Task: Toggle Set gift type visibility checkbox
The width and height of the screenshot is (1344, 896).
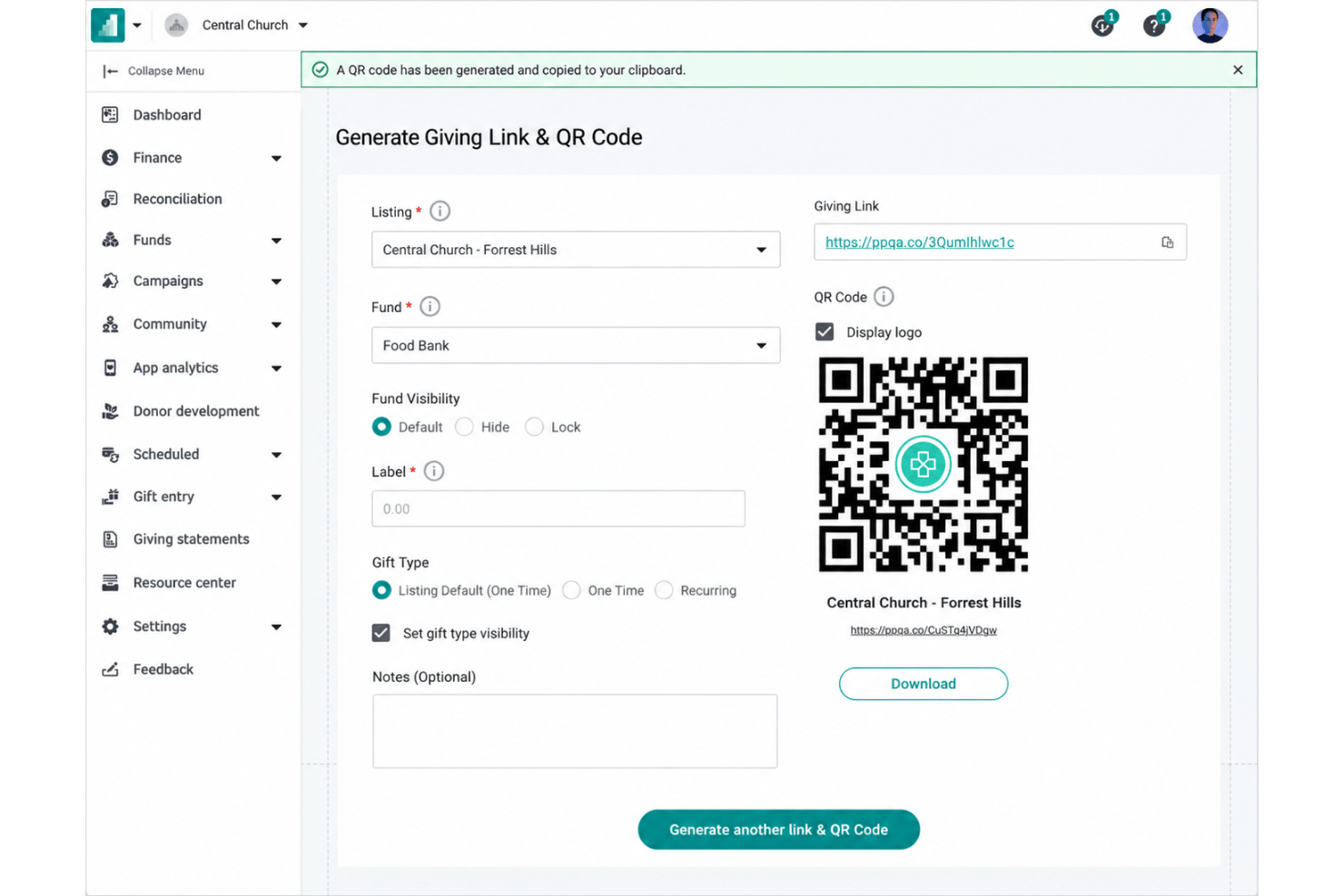Action: (x=381, y=633)
